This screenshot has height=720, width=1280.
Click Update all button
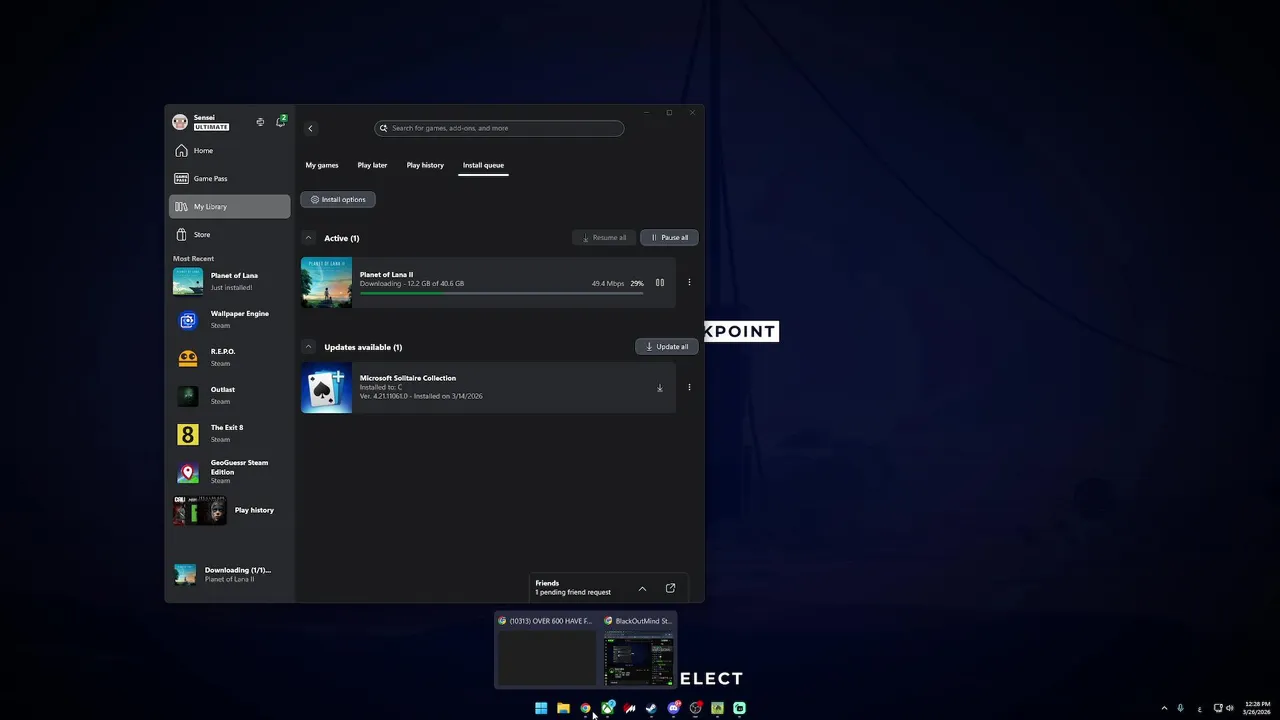pos(667,346)
